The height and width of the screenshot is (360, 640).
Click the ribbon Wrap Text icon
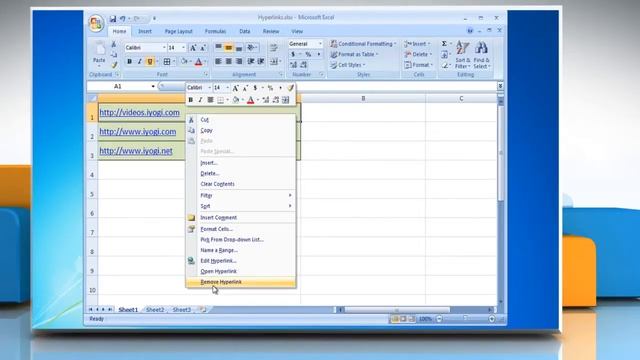[273, 48]
